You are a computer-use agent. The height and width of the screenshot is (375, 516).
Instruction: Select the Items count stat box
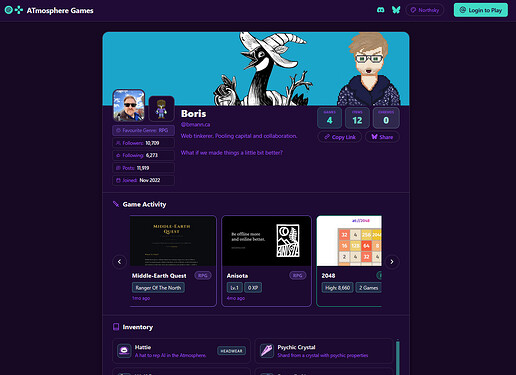click(357, 118)
